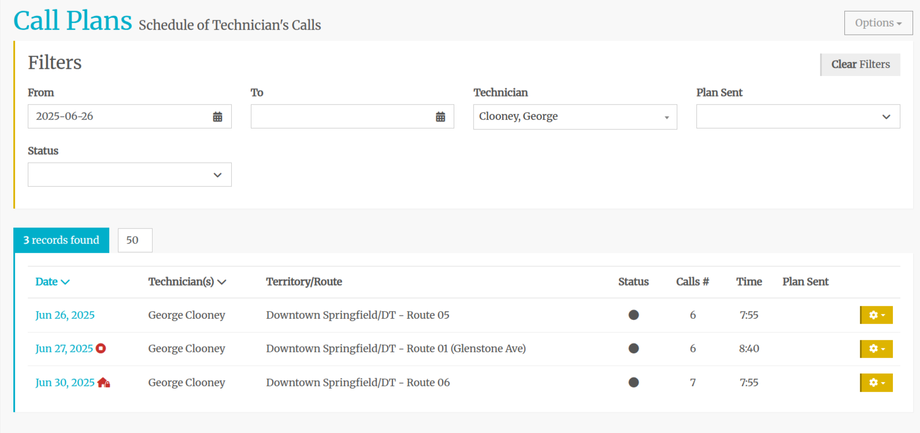Click the From date field with 2025-06-26
The height and width of the screenshot is (433, 920).
118,117
